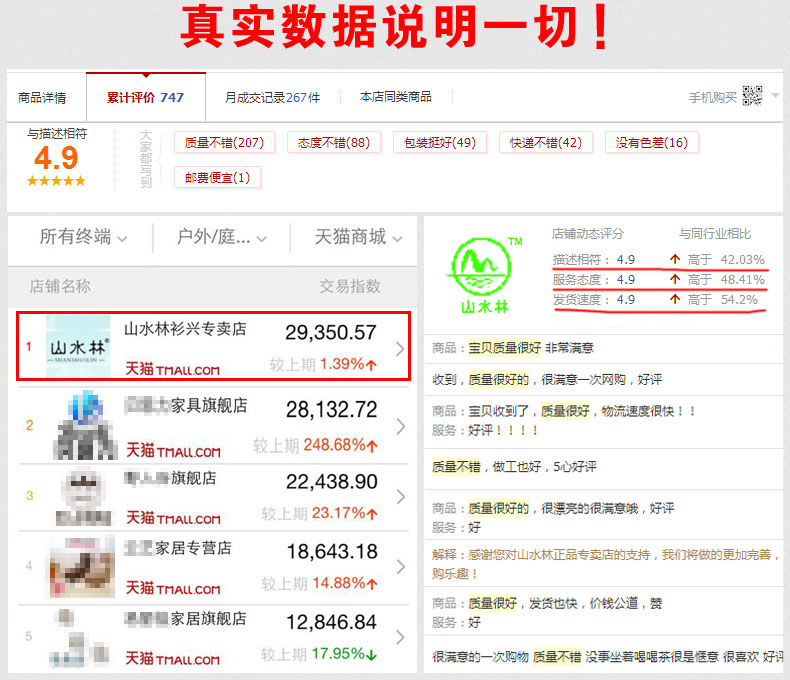
Task: Filter reviews by 快递不错(42) tag
Action: (546, 143)
